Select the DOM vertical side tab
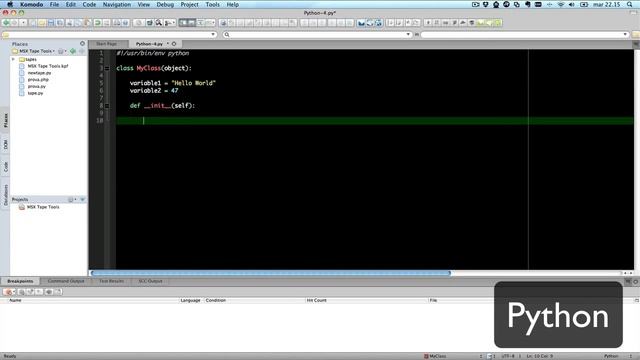640x360 pixels. pyautogui.click(x=5, y=144)
